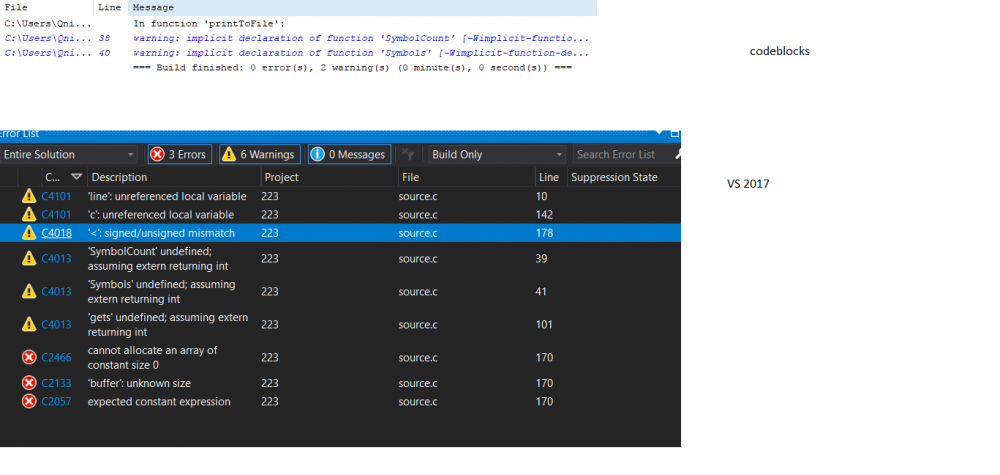Click the Search Error List field
The image size is (1000, 475).
click(x=620, y=154)
